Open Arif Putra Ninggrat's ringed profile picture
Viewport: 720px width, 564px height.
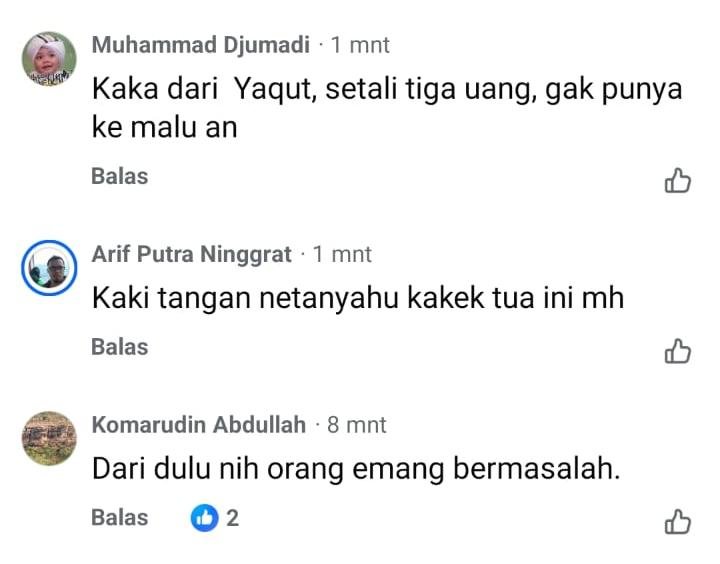point(49,267)
